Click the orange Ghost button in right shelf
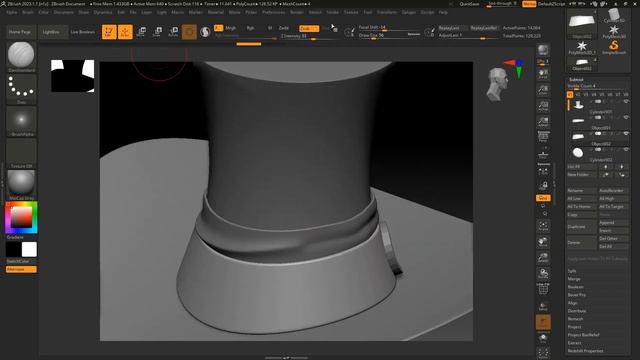Viewport: 640px width, 360px height. point(543,322)
